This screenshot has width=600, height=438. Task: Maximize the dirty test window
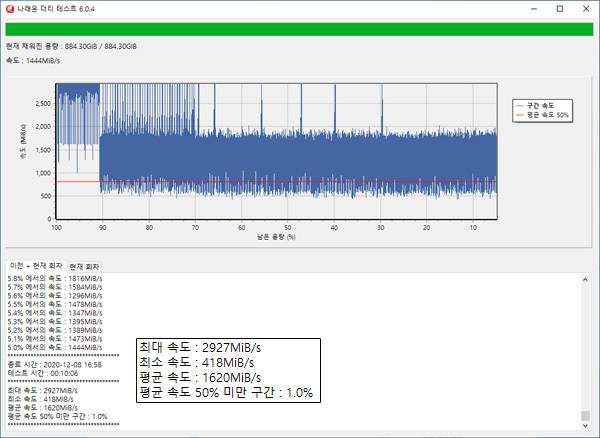pos(559,9)
